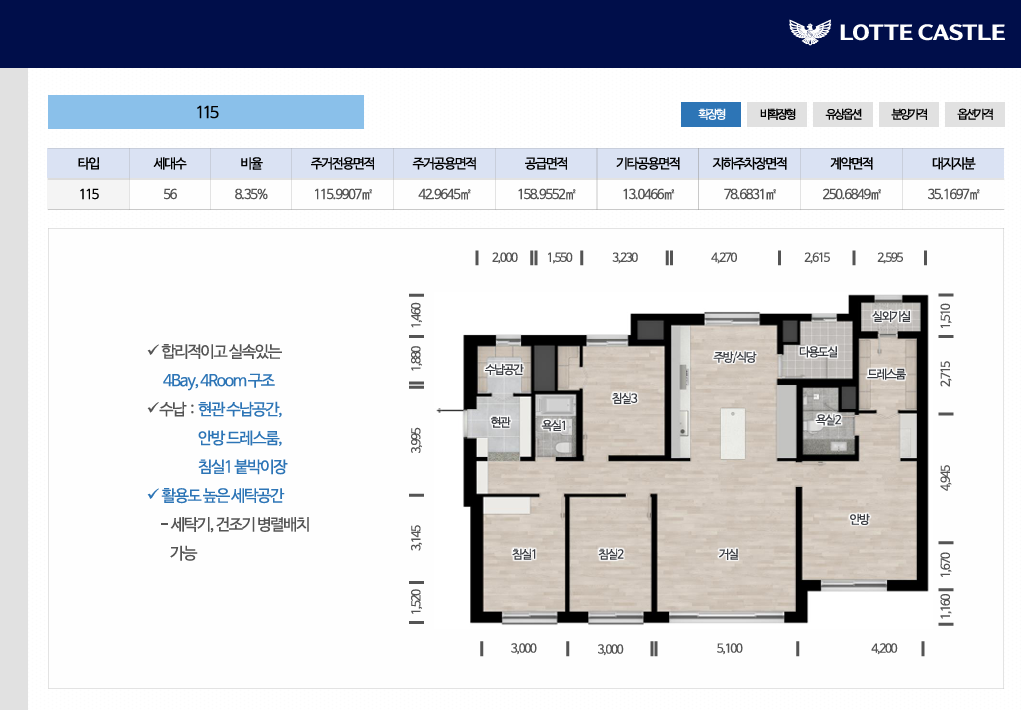Click the 비율 column header
Image resolution: width=1021 pixels, height=710 pixels.
[251, 163]
